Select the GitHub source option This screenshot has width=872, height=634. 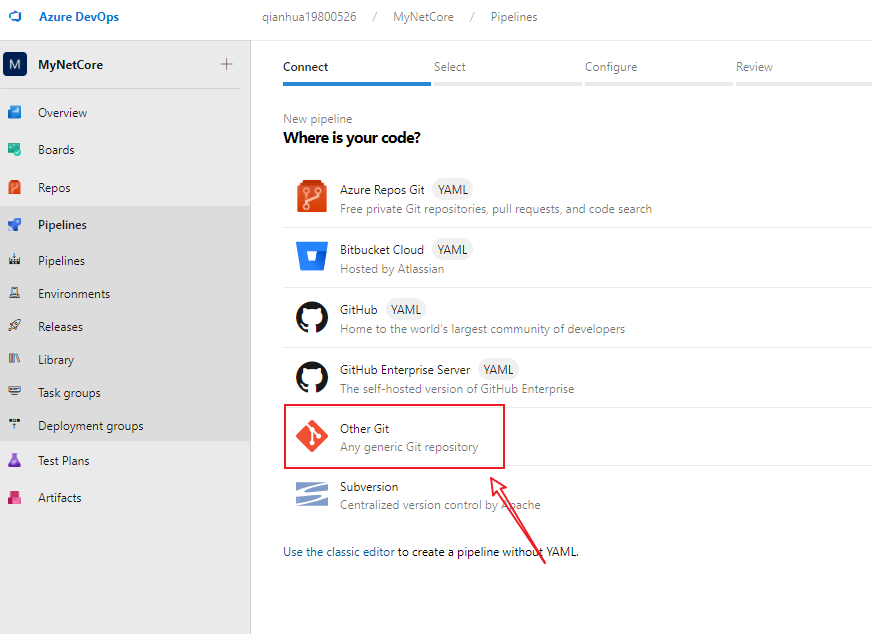pos(358,310)
